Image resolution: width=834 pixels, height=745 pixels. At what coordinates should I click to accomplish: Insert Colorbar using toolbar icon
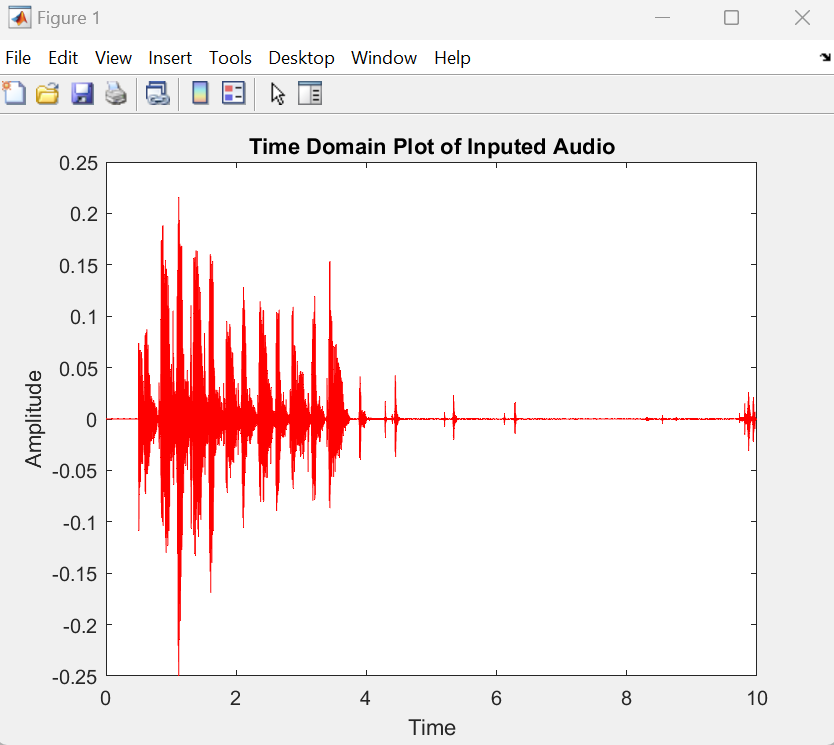coord(200,94)
